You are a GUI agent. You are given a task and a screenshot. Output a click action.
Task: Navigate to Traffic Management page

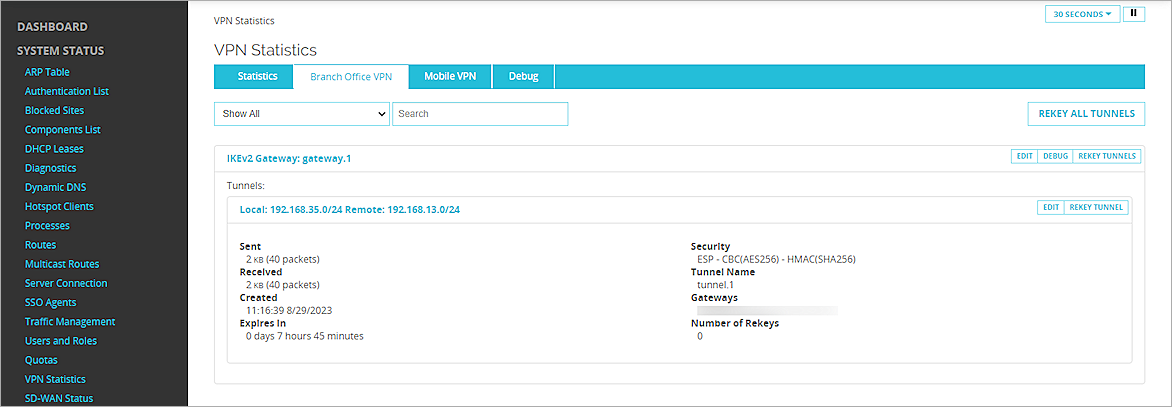(x=70, y=322)
